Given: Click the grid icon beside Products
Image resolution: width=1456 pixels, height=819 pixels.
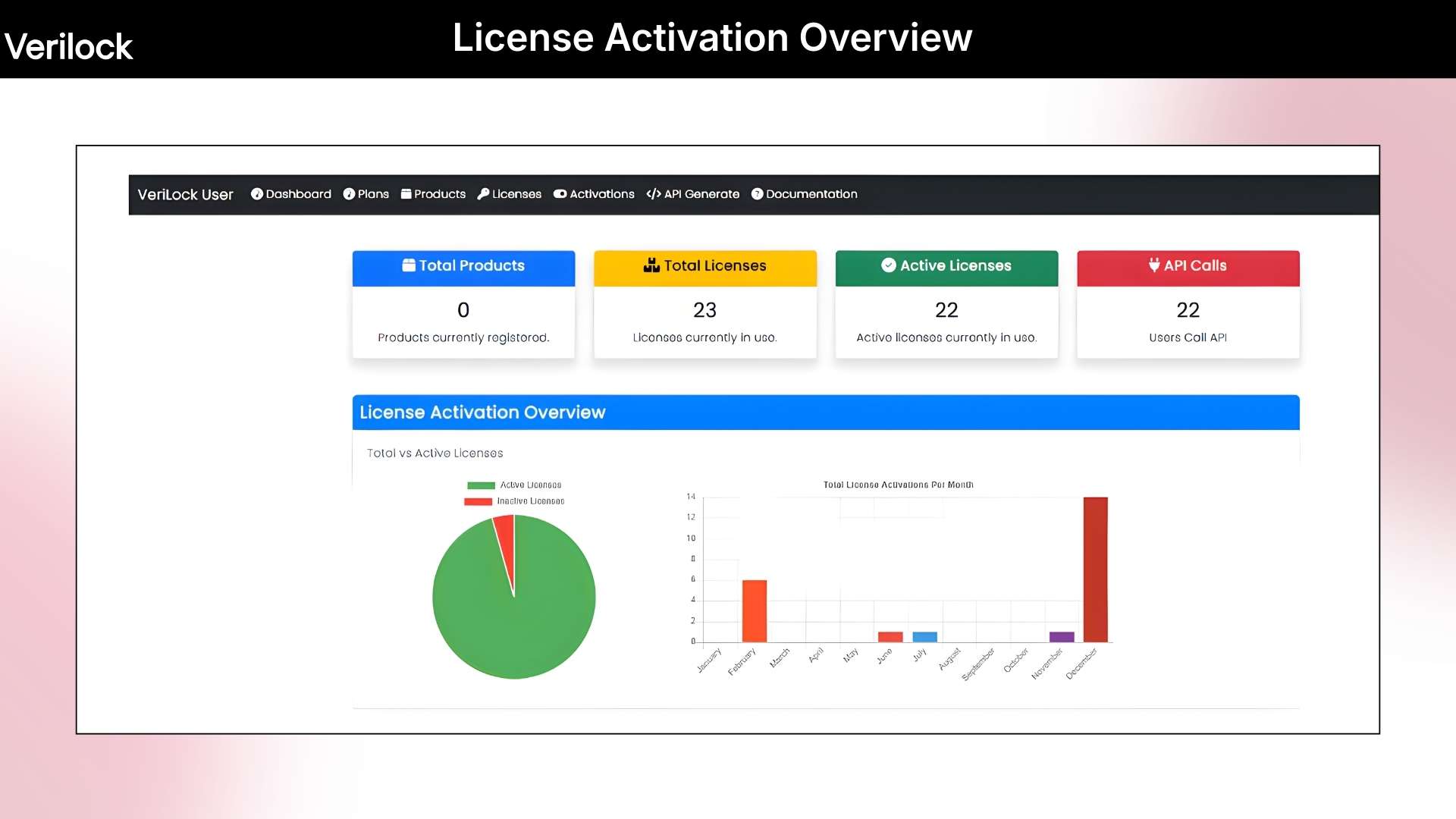Looking at the screenshot, I should [406, 194].
